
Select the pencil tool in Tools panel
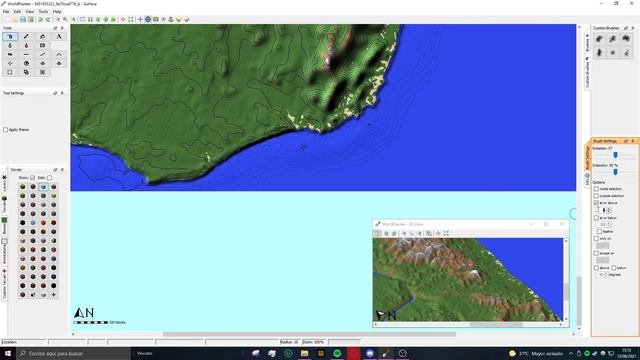(x=26, y=37)
